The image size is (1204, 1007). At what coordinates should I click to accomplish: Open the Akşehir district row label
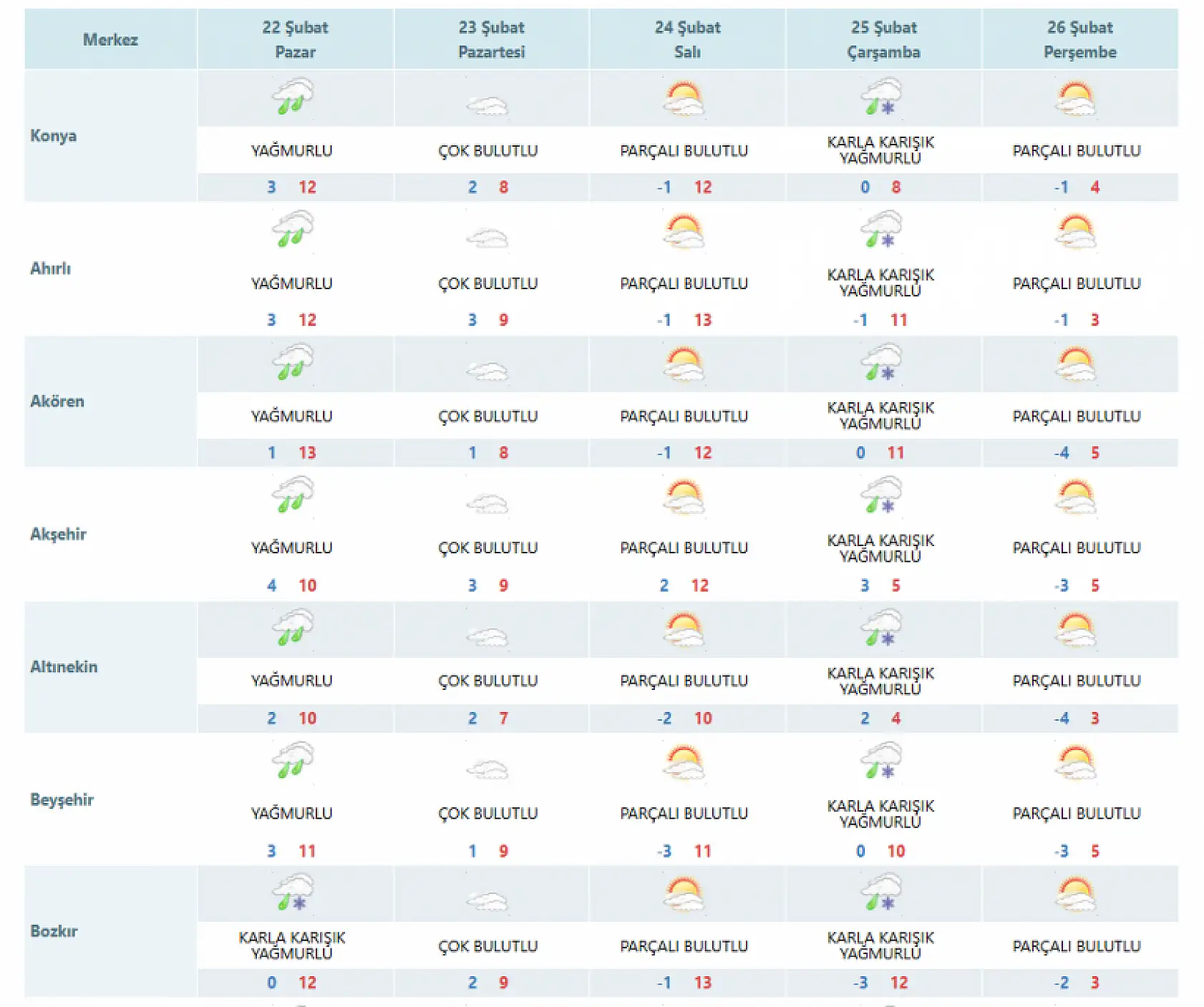tap(58, 534)
